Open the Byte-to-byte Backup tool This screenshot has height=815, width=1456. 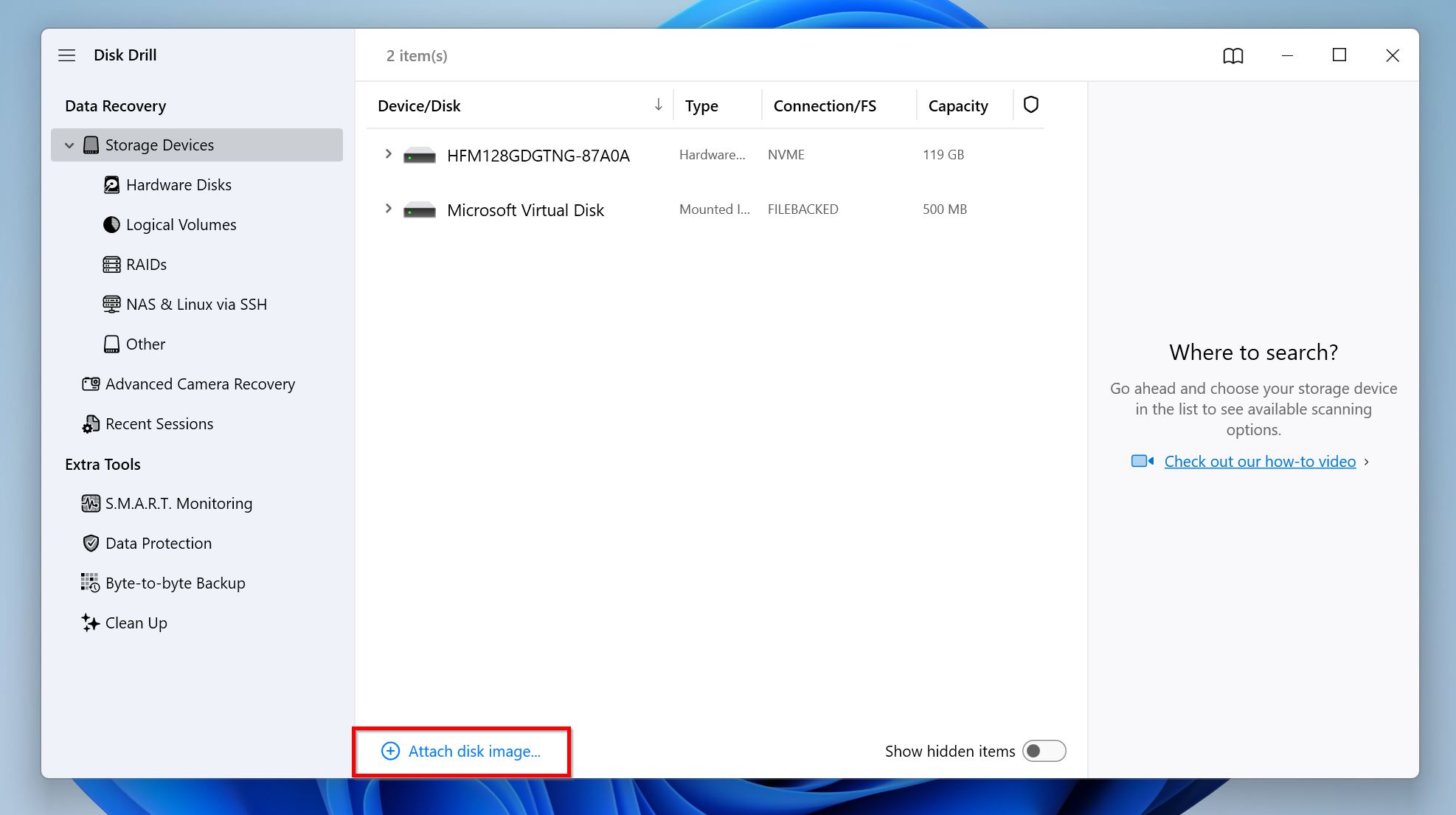pos(175,583)
